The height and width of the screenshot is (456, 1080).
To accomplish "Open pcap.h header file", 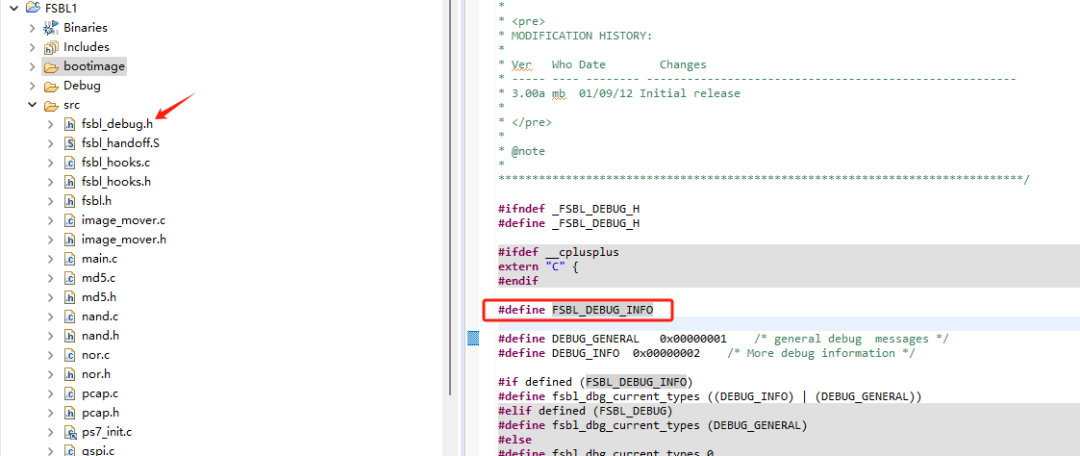I will pyautogui.click(x=100, y=412).
